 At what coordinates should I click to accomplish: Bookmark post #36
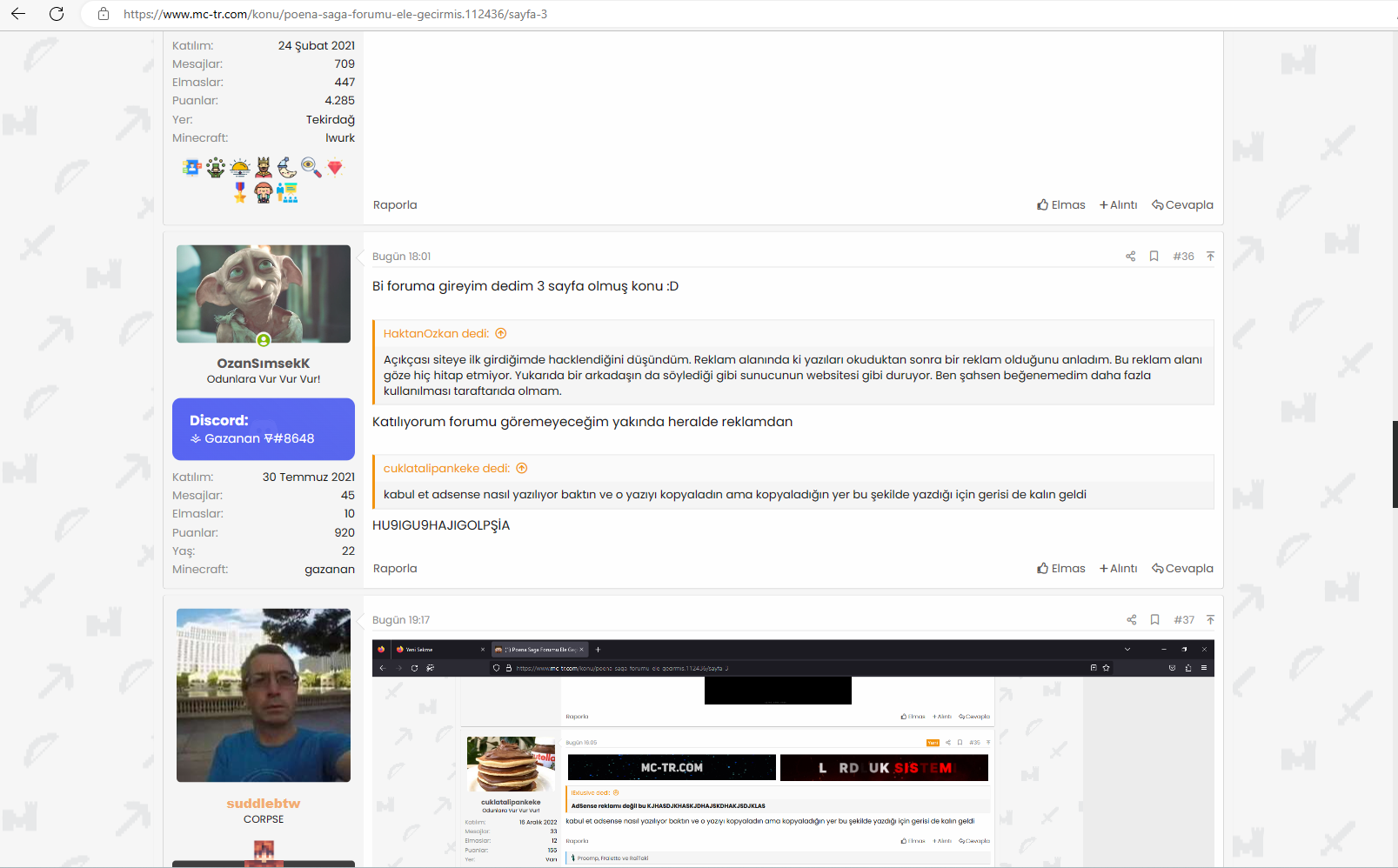1154,257
